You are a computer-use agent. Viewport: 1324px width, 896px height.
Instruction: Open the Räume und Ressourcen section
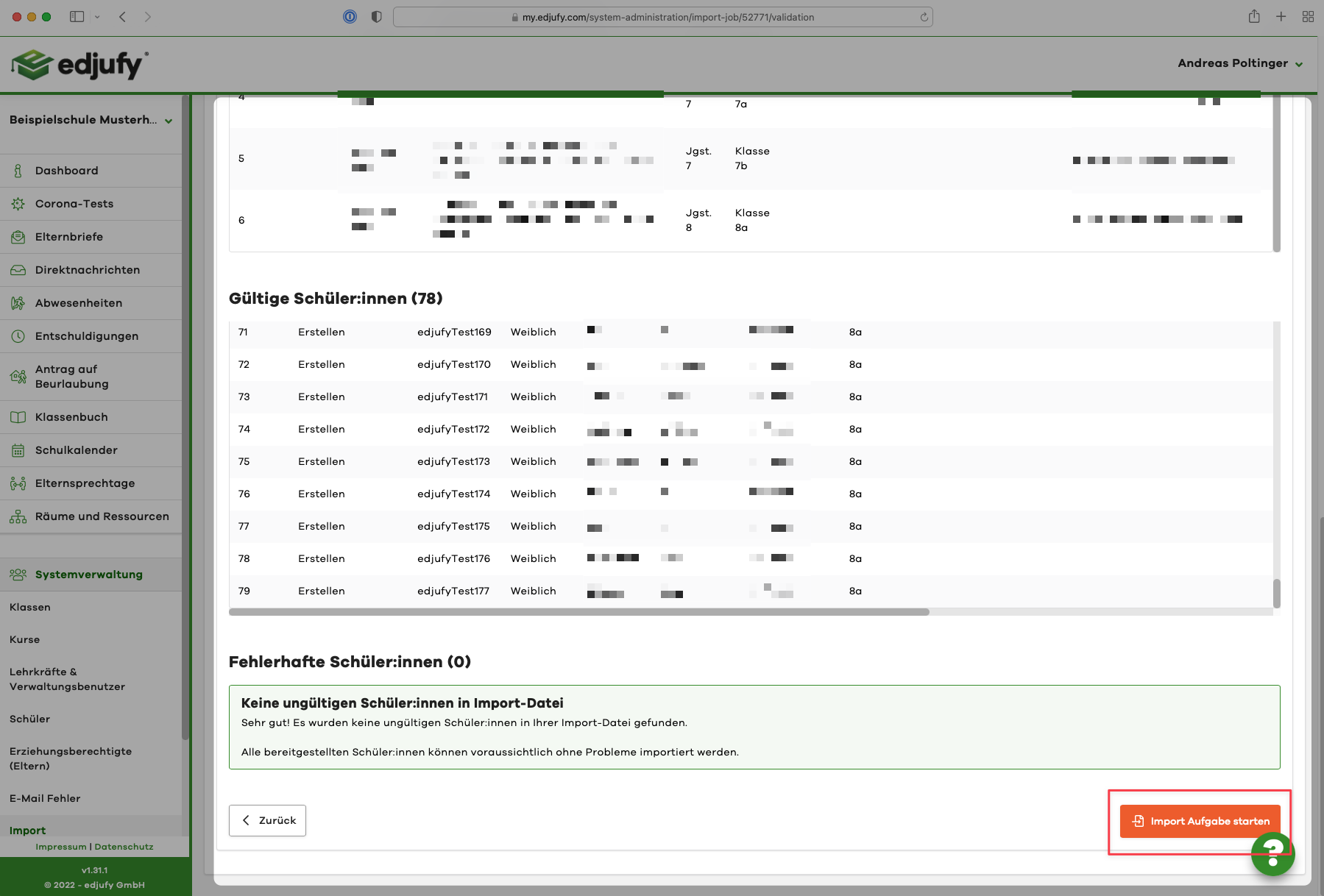(x=102, y=516)
